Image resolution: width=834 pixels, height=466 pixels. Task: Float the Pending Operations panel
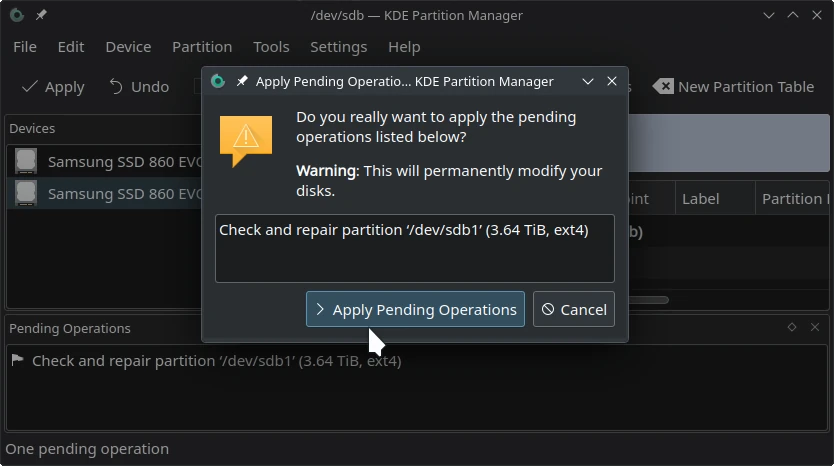[792, 328]
